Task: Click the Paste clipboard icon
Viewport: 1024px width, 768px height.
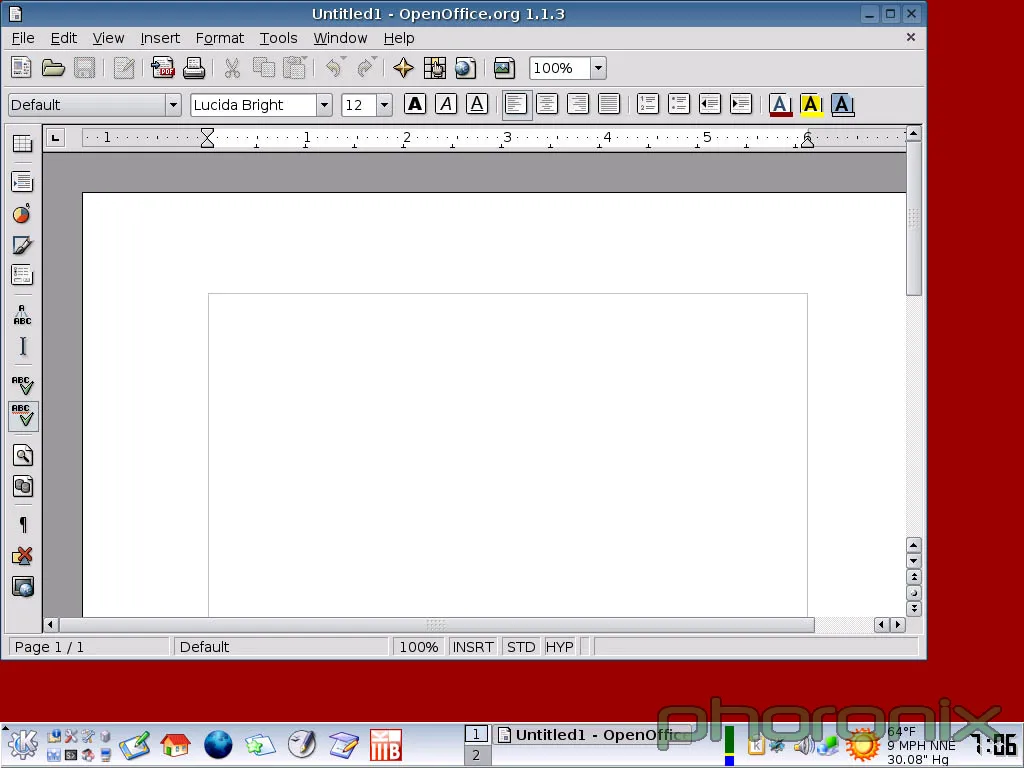Action: click(x=295, y=67)
